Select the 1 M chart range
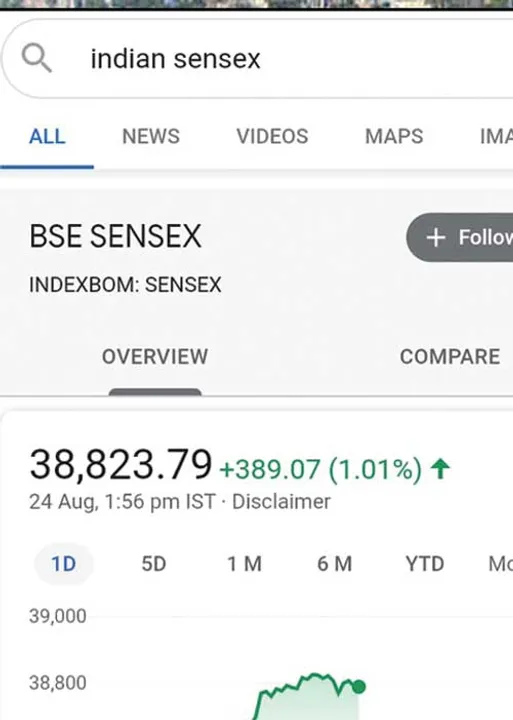 coord(244,564)
